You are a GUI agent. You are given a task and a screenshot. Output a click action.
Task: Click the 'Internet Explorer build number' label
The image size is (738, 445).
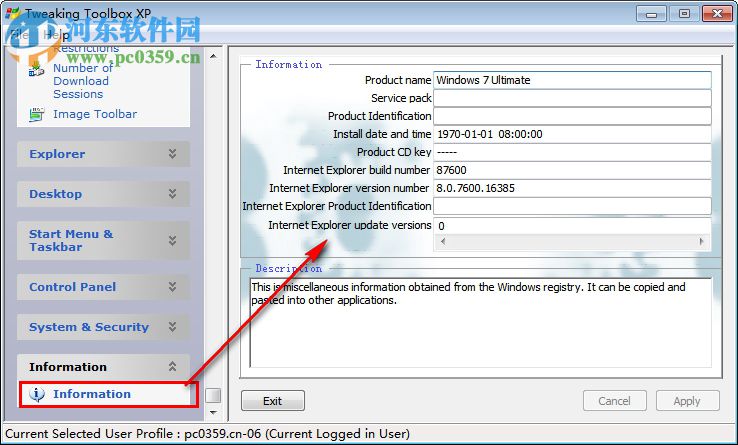(356, 170)
